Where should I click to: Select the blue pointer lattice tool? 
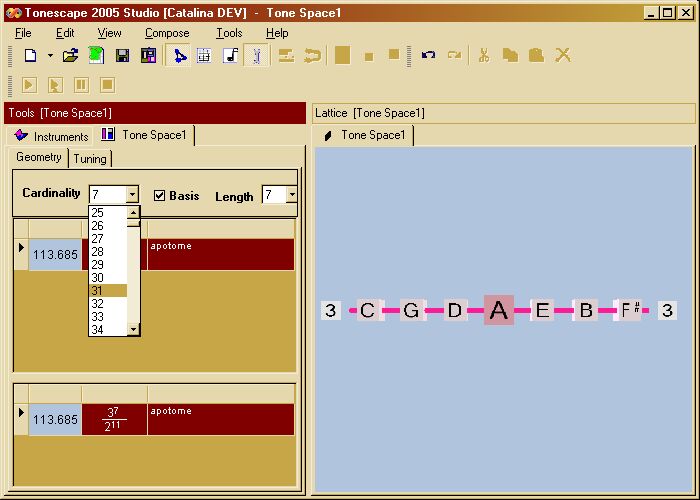[x=179, y=55]
